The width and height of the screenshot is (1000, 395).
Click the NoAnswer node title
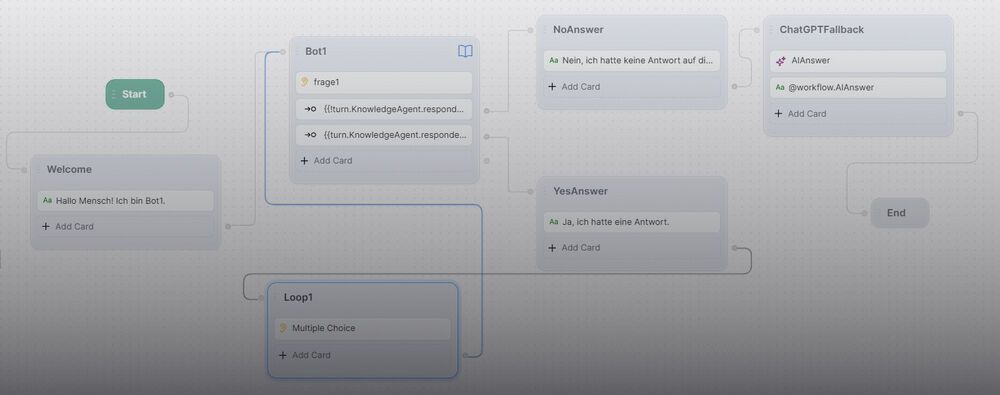[x=578, y=30]
